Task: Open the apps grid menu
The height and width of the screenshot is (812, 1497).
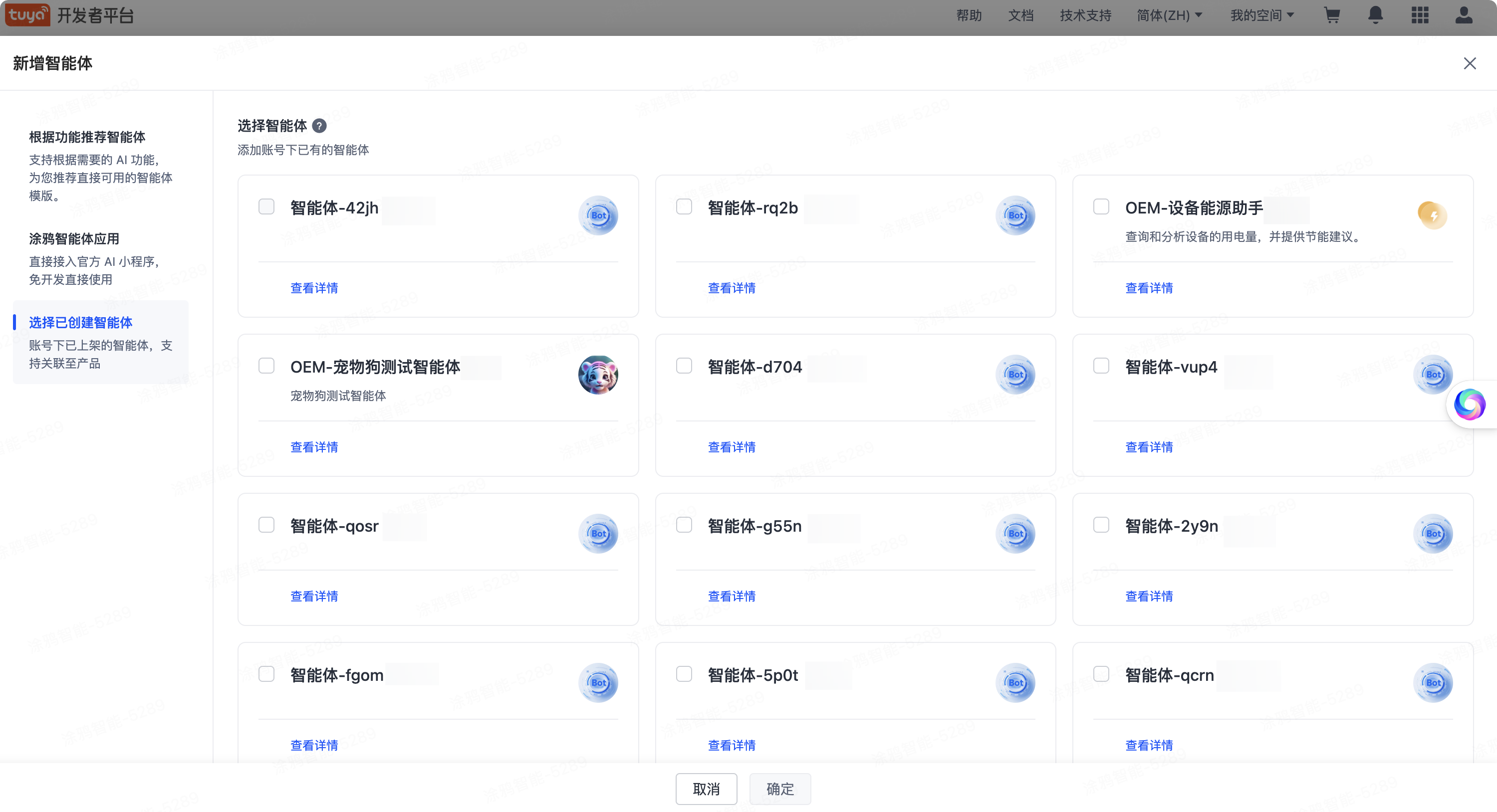Action: [x=1420, y=15]
